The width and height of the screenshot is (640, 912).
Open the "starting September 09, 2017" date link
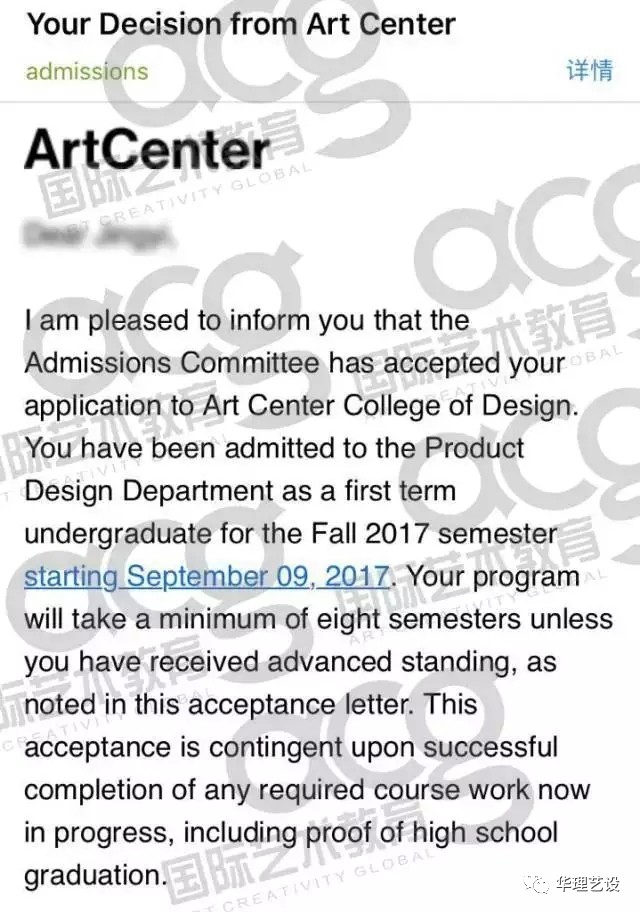207,576
